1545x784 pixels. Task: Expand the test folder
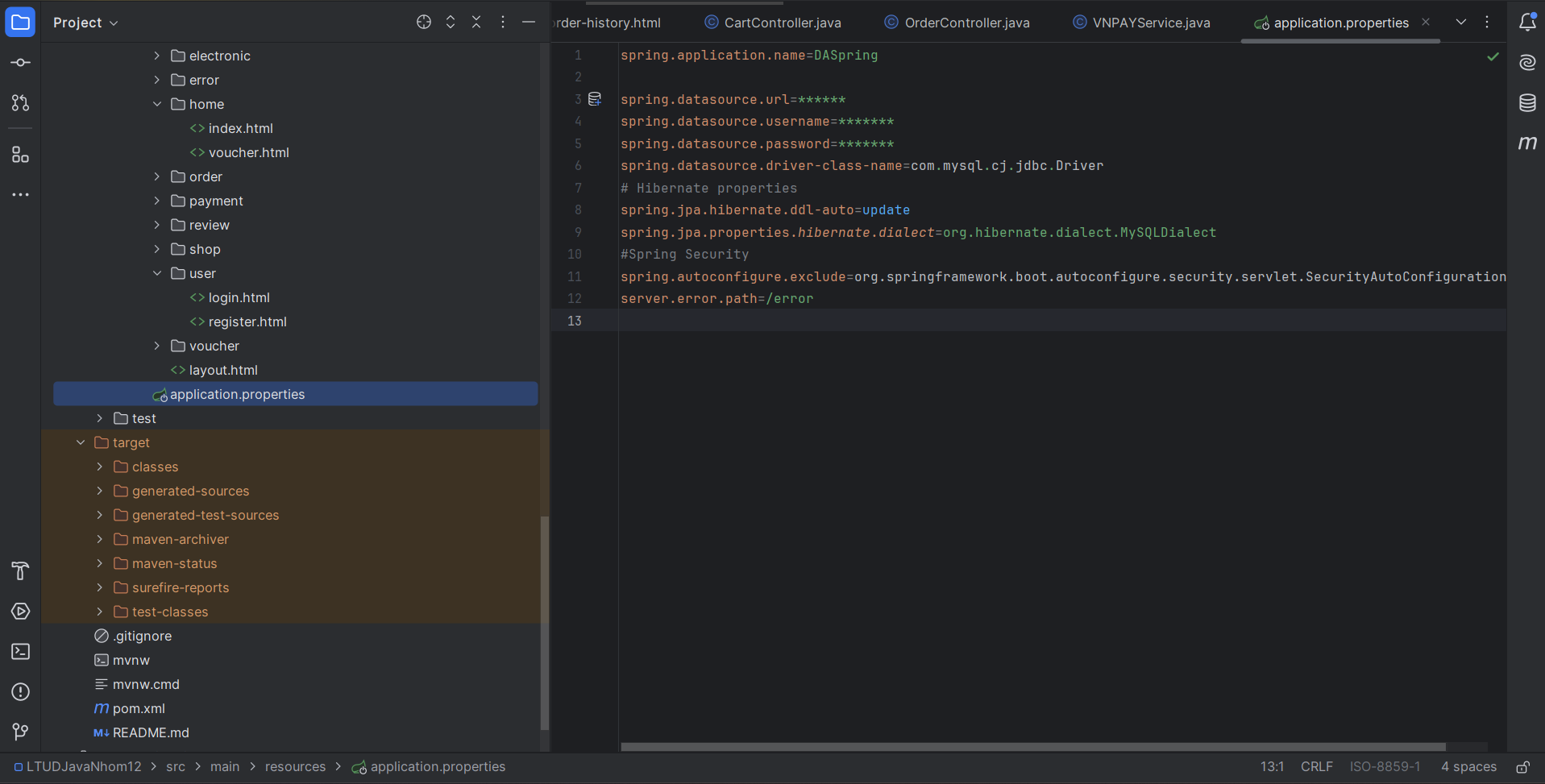point(99,418)
